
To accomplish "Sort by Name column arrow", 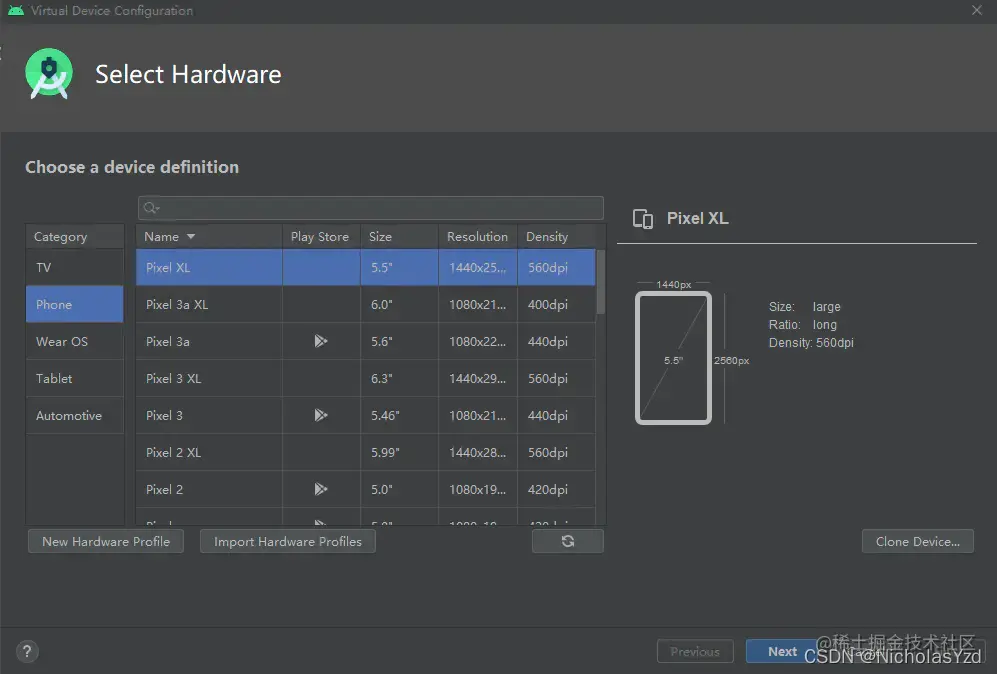I will pos(191,237).
